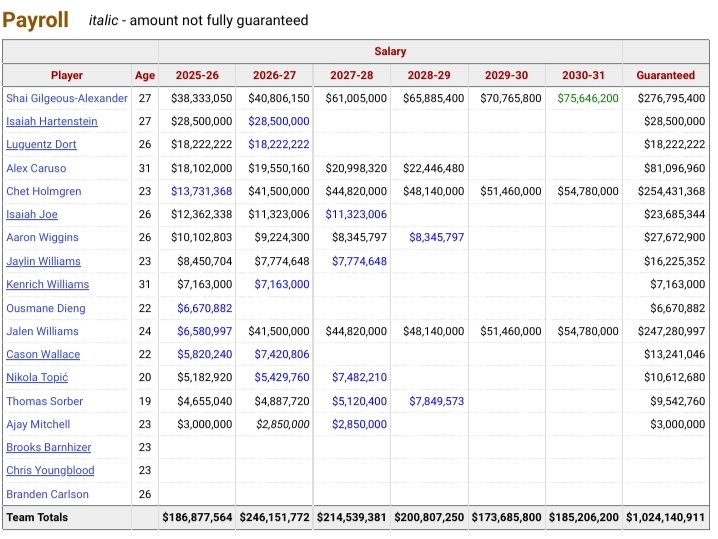718x539 pixels.
Task: Select green $75,646,200 salary cell
Action: point(588,98)
